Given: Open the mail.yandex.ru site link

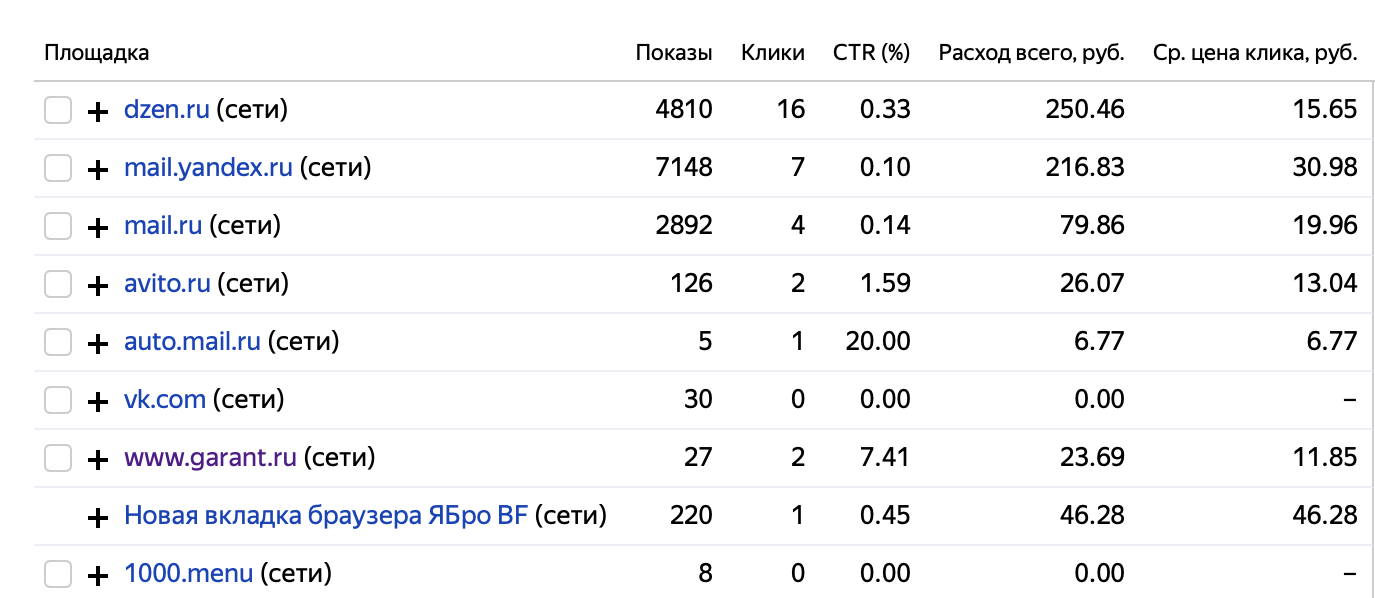Looking at the screenshot, I should 208,167.
